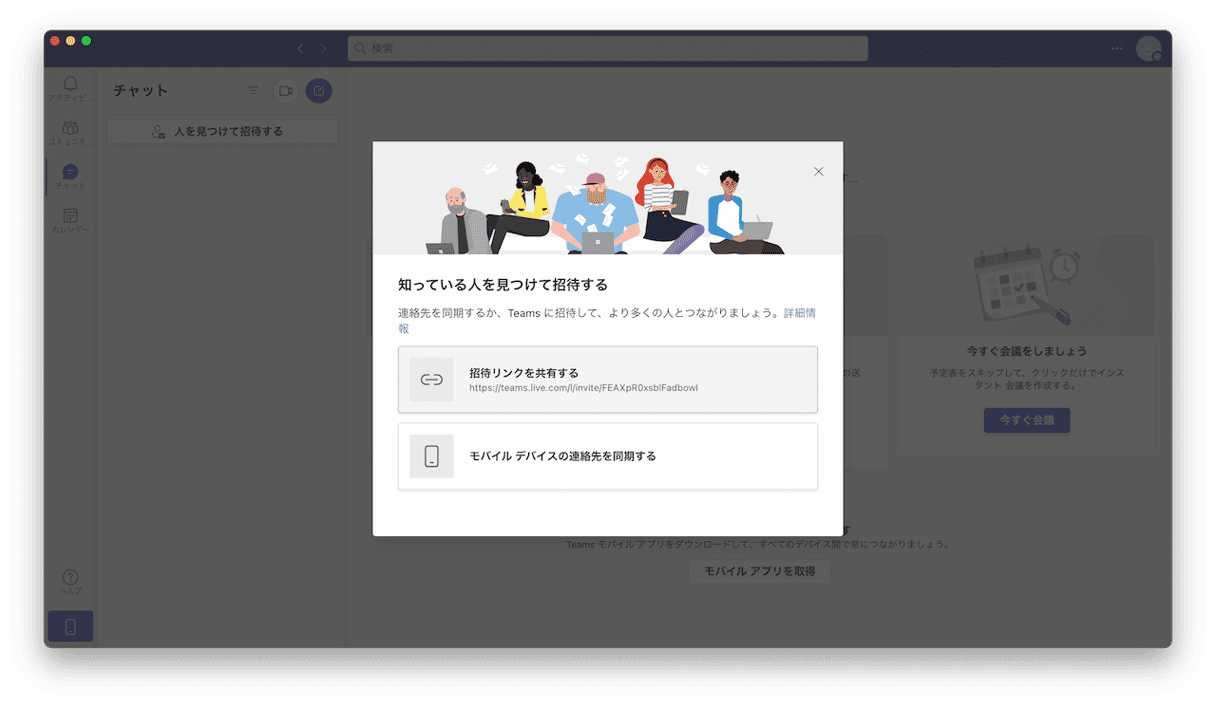Image resolution: width=1216 pixels, height=706 pixels.
Task: Click モバイル アプリを取得 button
Action: (x=759, y=572)
